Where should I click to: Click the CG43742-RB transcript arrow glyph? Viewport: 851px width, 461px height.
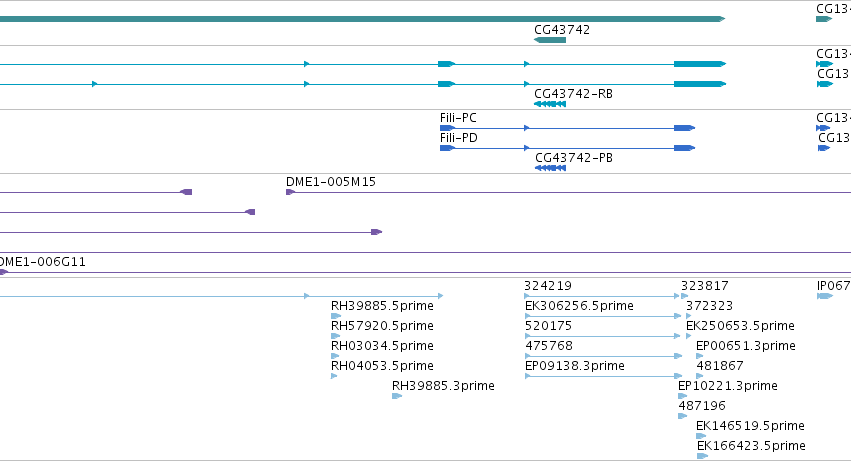coord(550,104)
